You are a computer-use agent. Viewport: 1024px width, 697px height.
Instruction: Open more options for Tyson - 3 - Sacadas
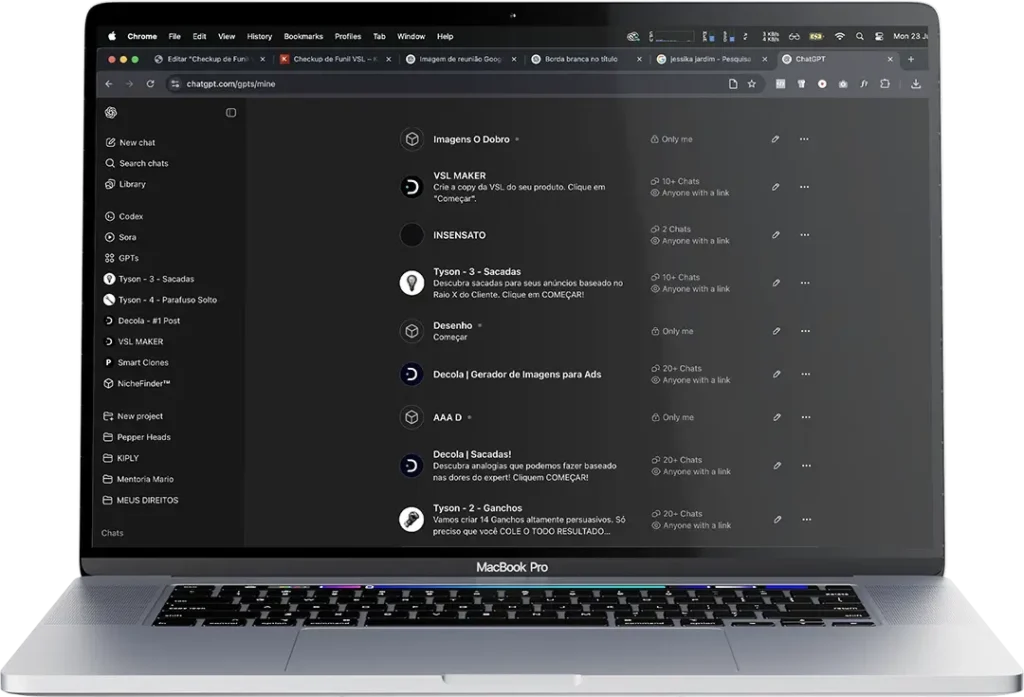pyautogui.click(x=805, y=283)
